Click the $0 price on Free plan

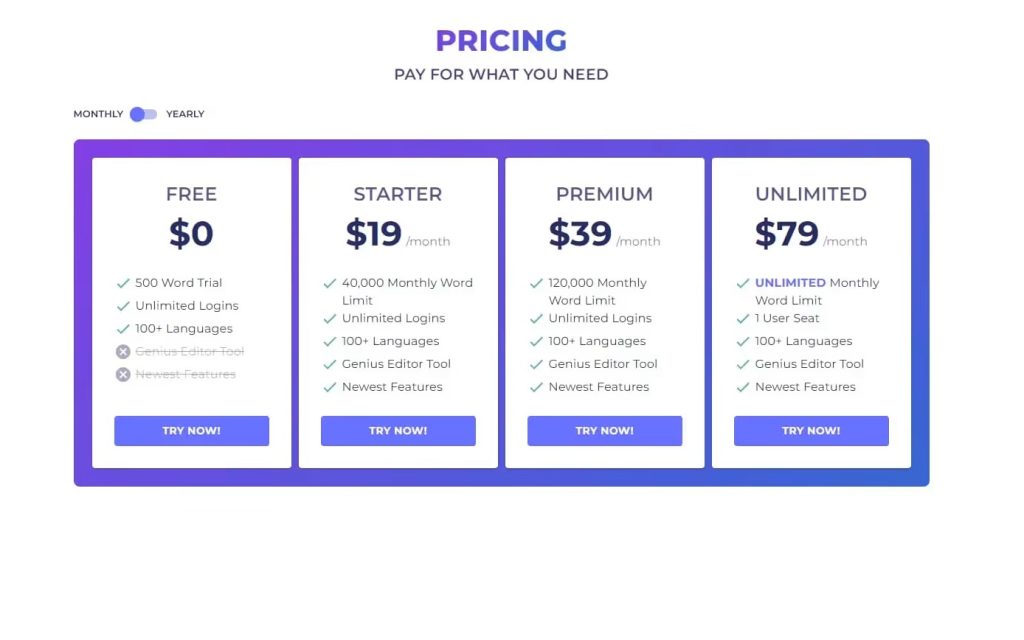(x=191, y=234)
